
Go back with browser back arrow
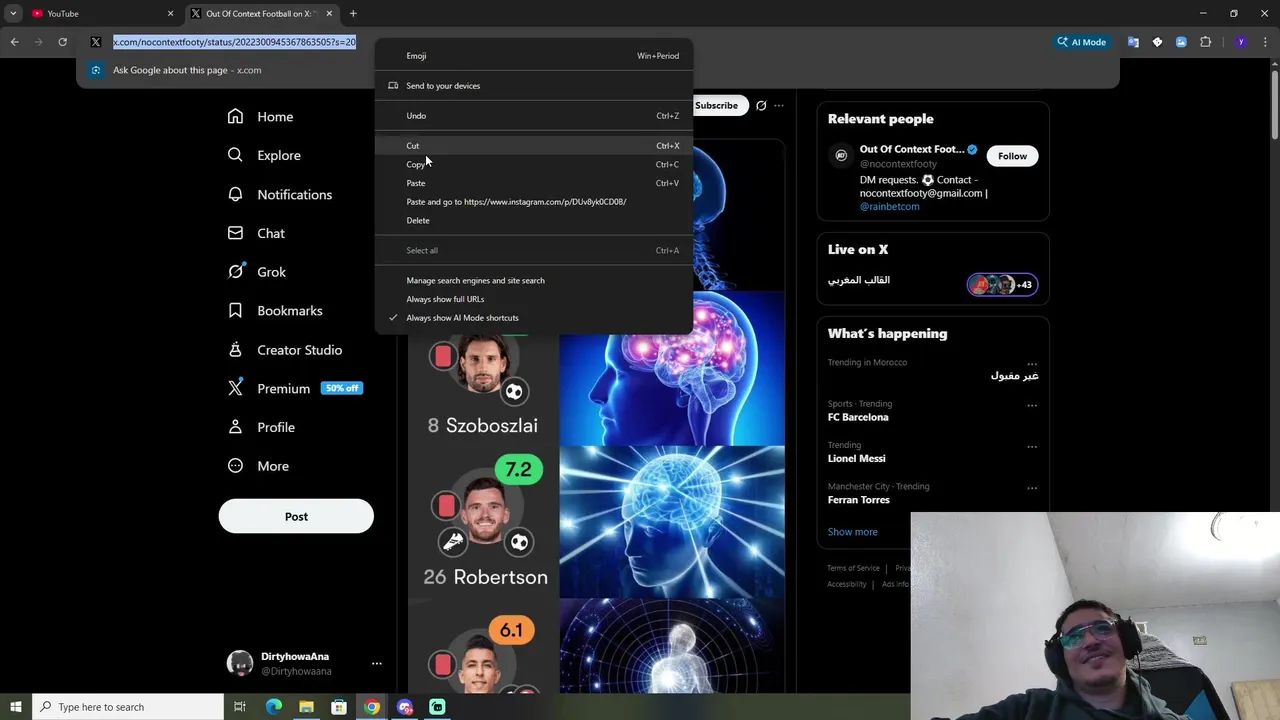14,42
